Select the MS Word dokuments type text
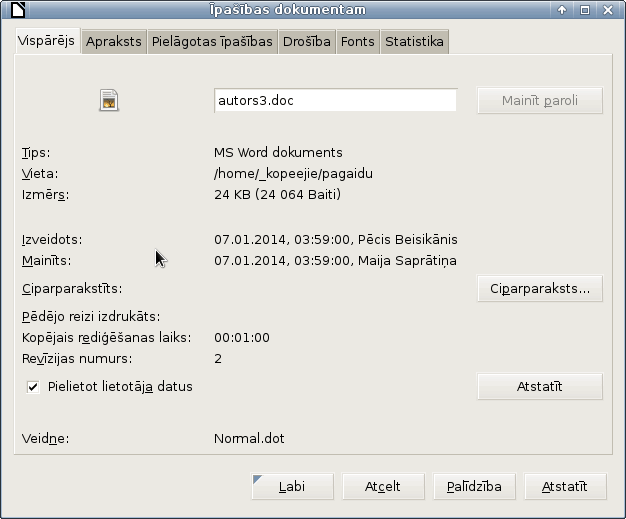The width and height of the screenshot is (626, 519). point(278,153)
